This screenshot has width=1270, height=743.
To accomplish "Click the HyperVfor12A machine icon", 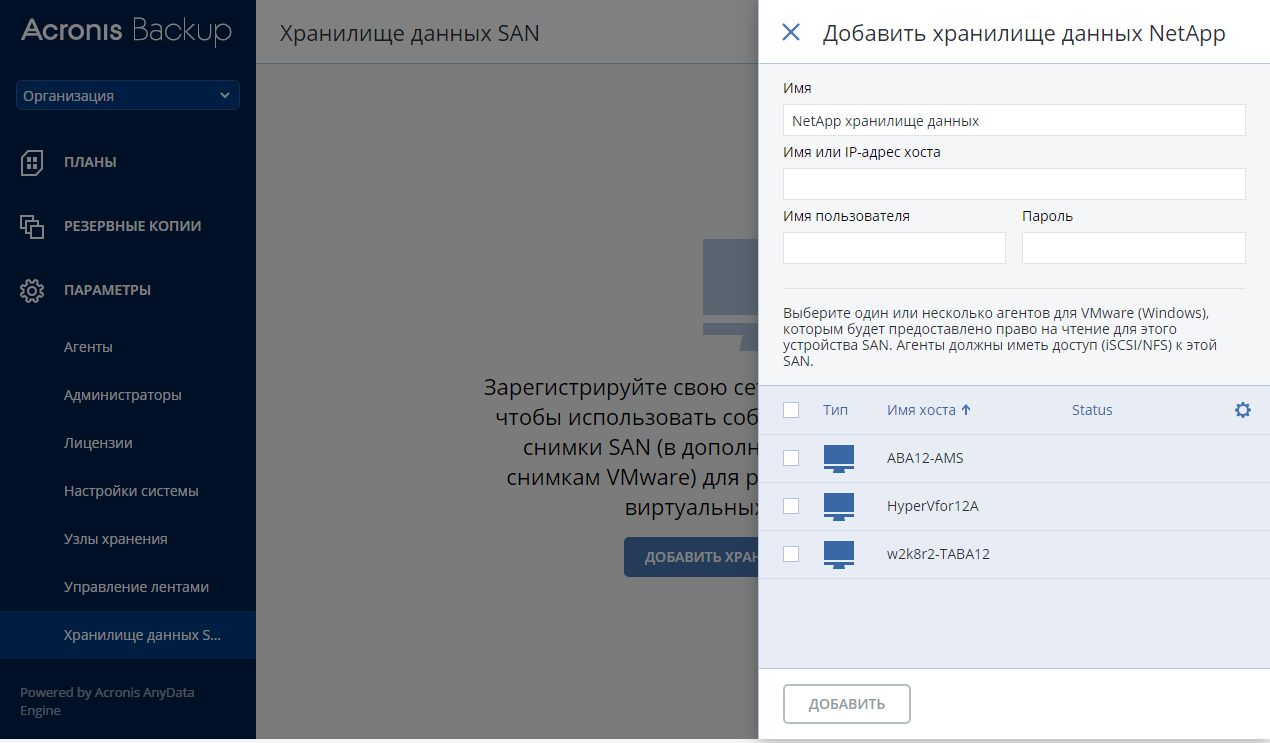I will pos(839,506).
